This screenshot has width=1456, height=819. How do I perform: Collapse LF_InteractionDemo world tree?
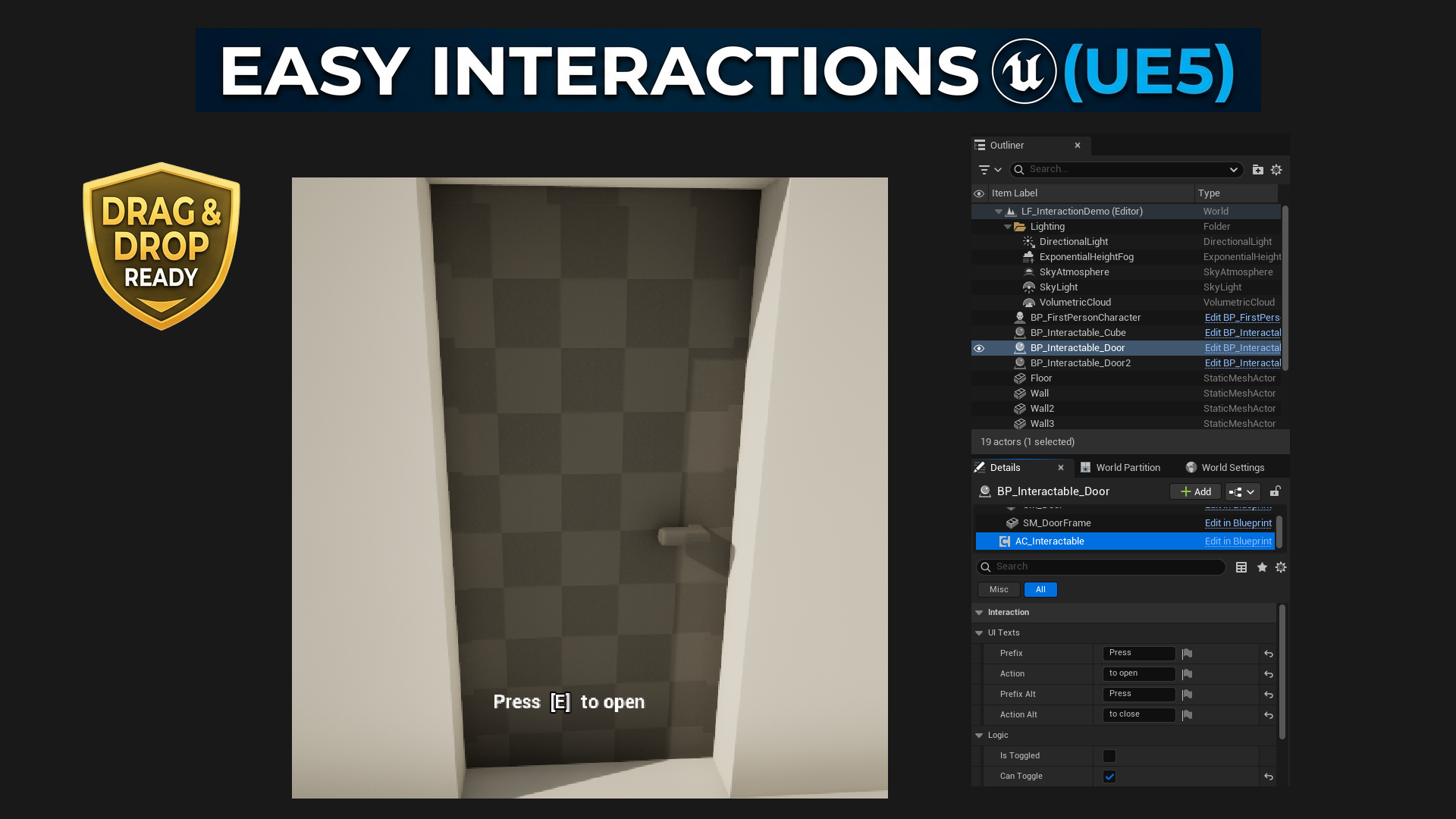point(999,212)
